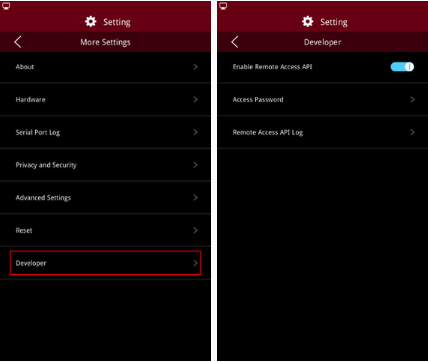The height and width of the screenshot is (362, 428).
Task: Open Remote Access API Log
Action: coord(322,132)
